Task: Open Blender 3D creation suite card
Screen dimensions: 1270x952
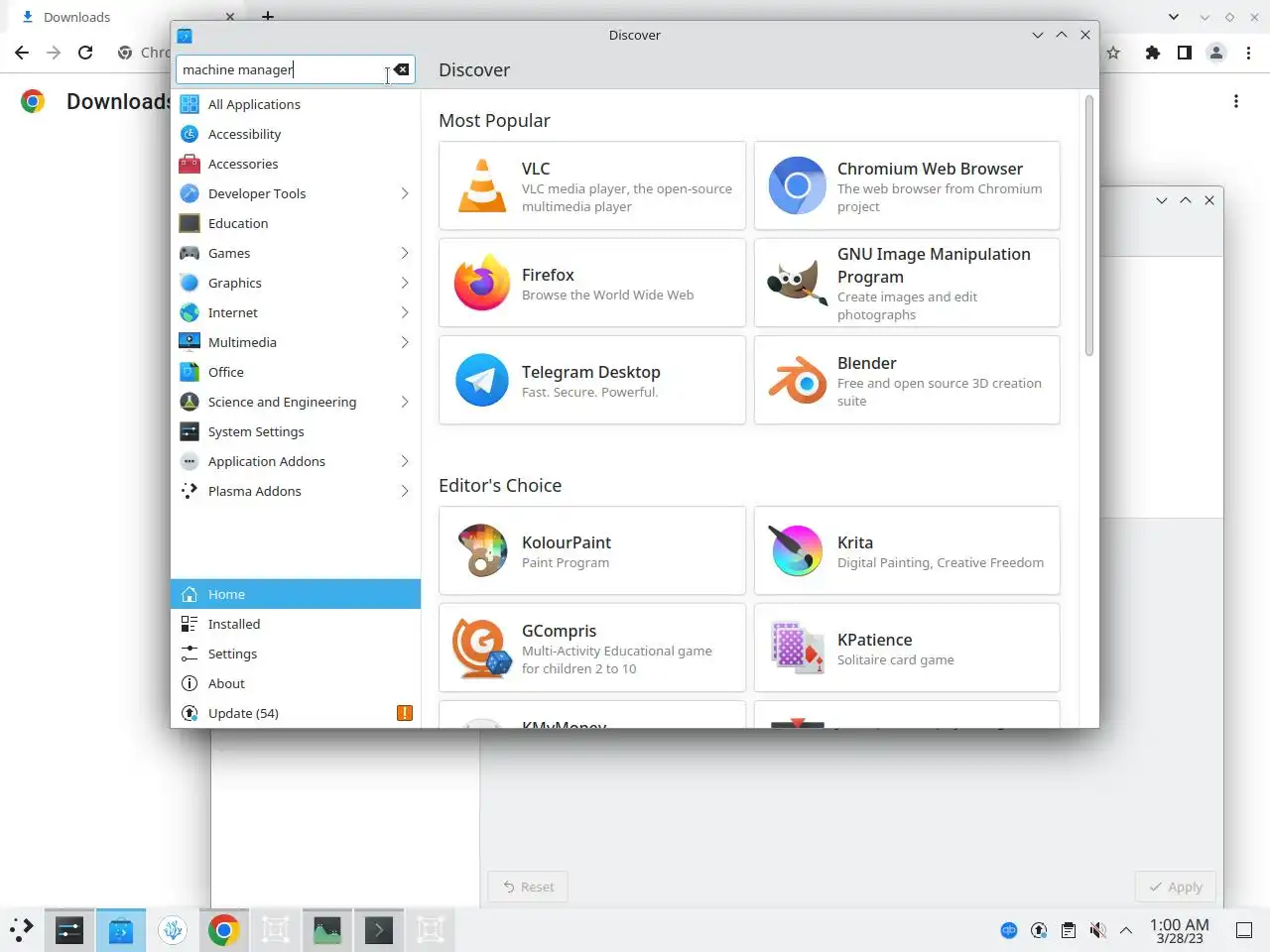Action: pos(907,380)
